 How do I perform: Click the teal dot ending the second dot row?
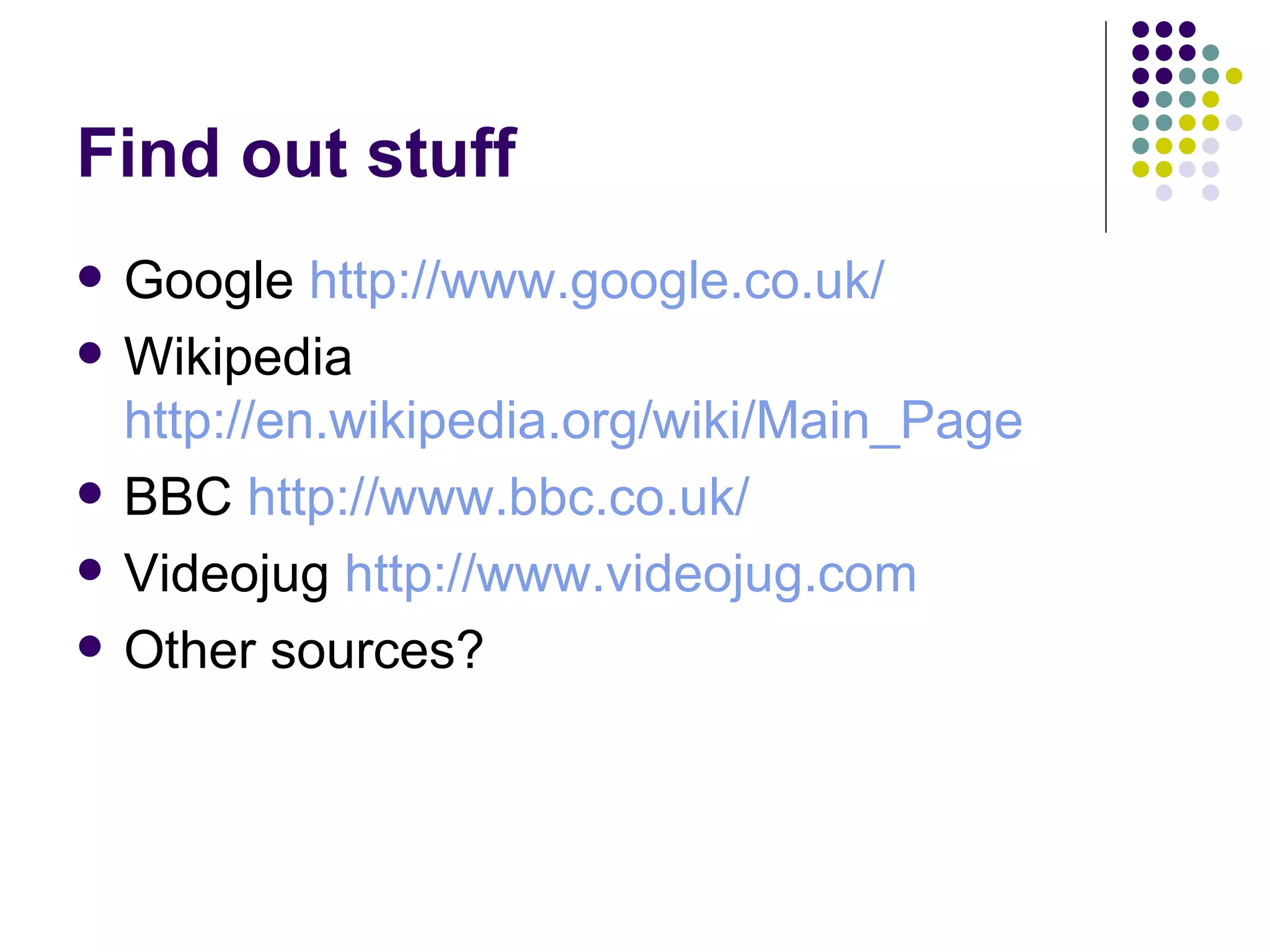coord(1210,53)
